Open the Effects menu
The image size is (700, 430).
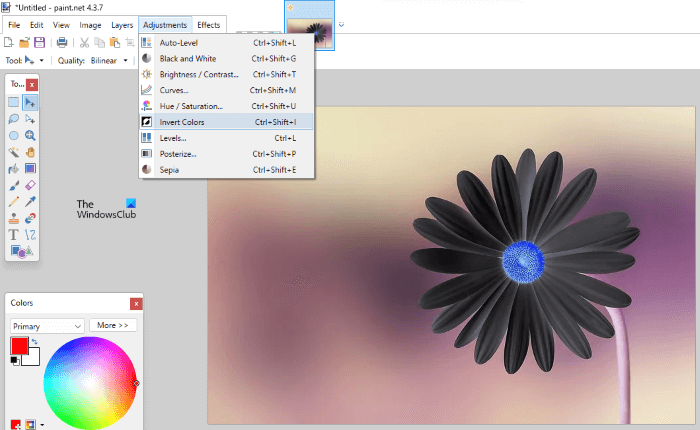point(208,24)
